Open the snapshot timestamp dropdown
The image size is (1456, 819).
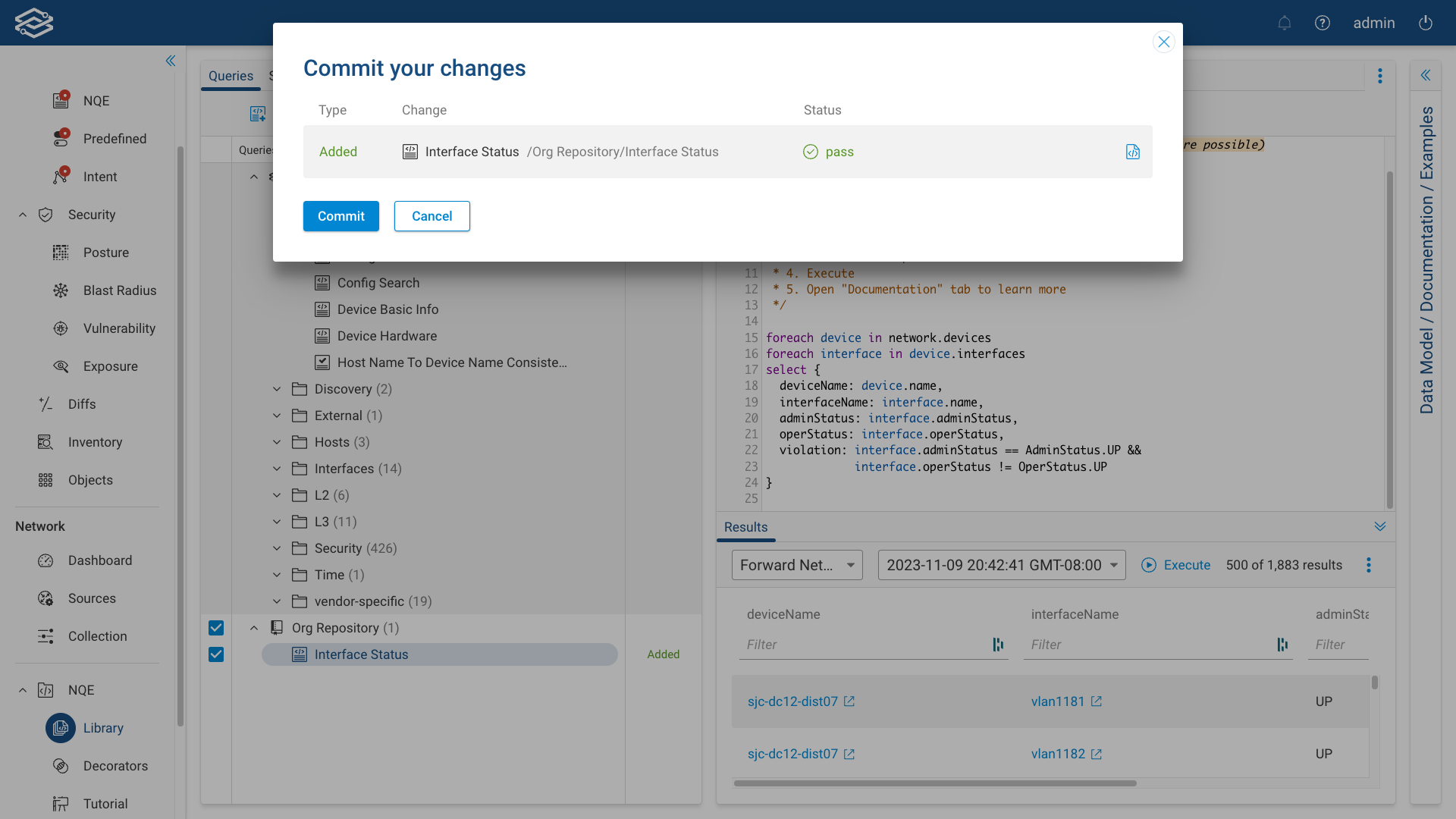(1001, 565)
